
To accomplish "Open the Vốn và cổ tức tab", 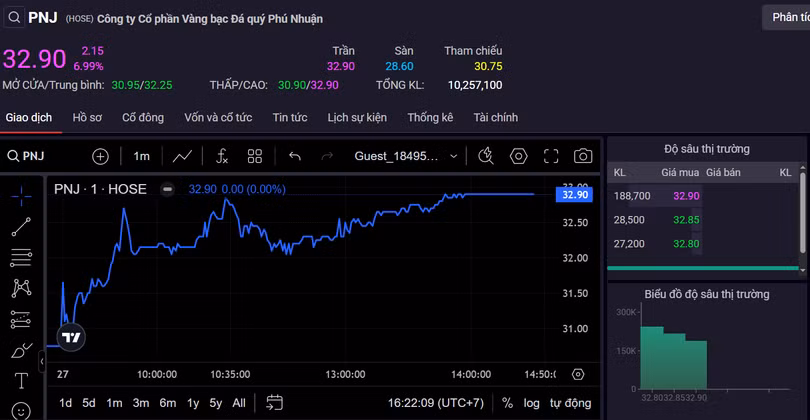I will 218,118.
